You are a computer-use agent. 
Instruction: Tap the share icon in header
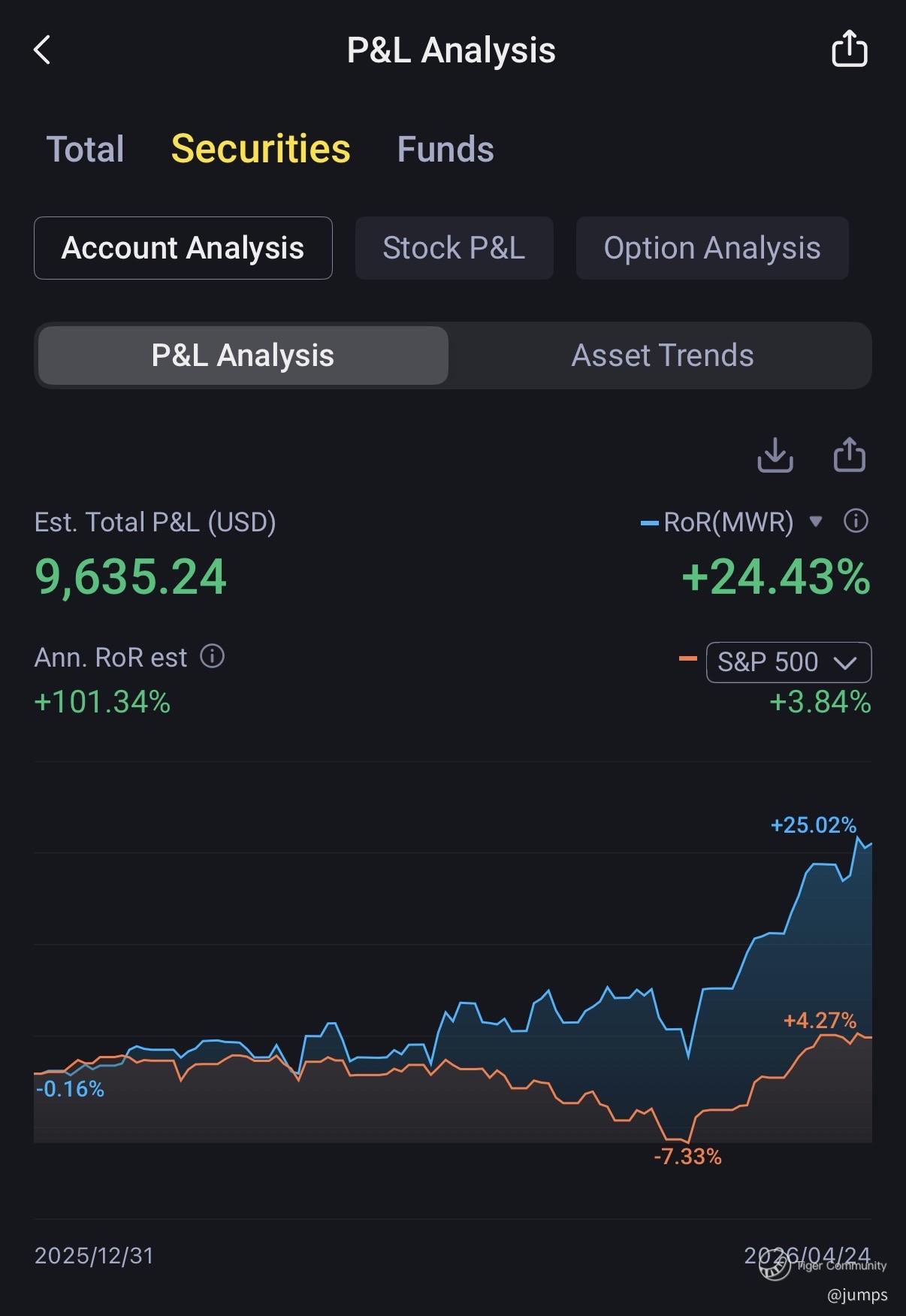pyautogui.click(x=849, y=50)
